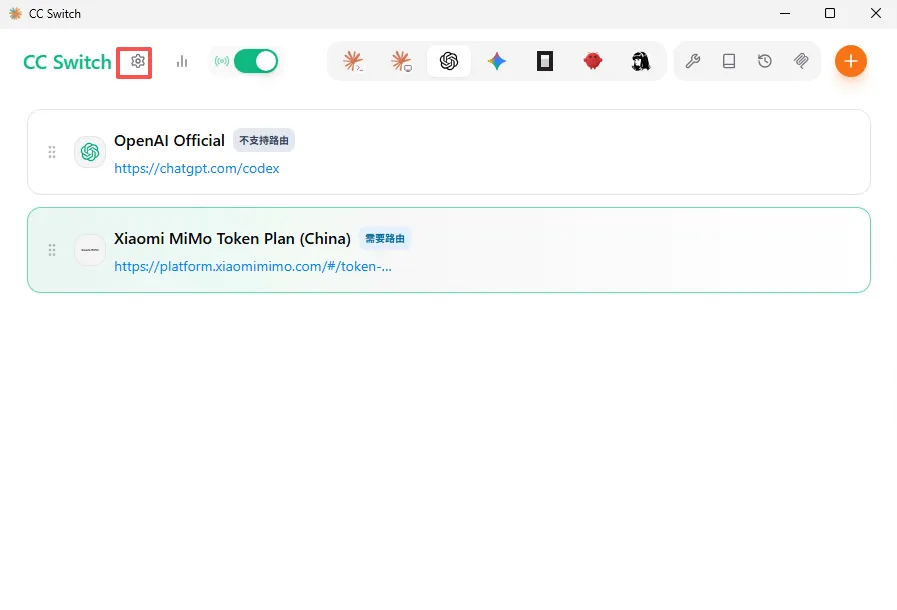The height and width of the screenshot is (610, 897).
Task: Open the paperclip-style MCP icon
Action: coord(801,61)
